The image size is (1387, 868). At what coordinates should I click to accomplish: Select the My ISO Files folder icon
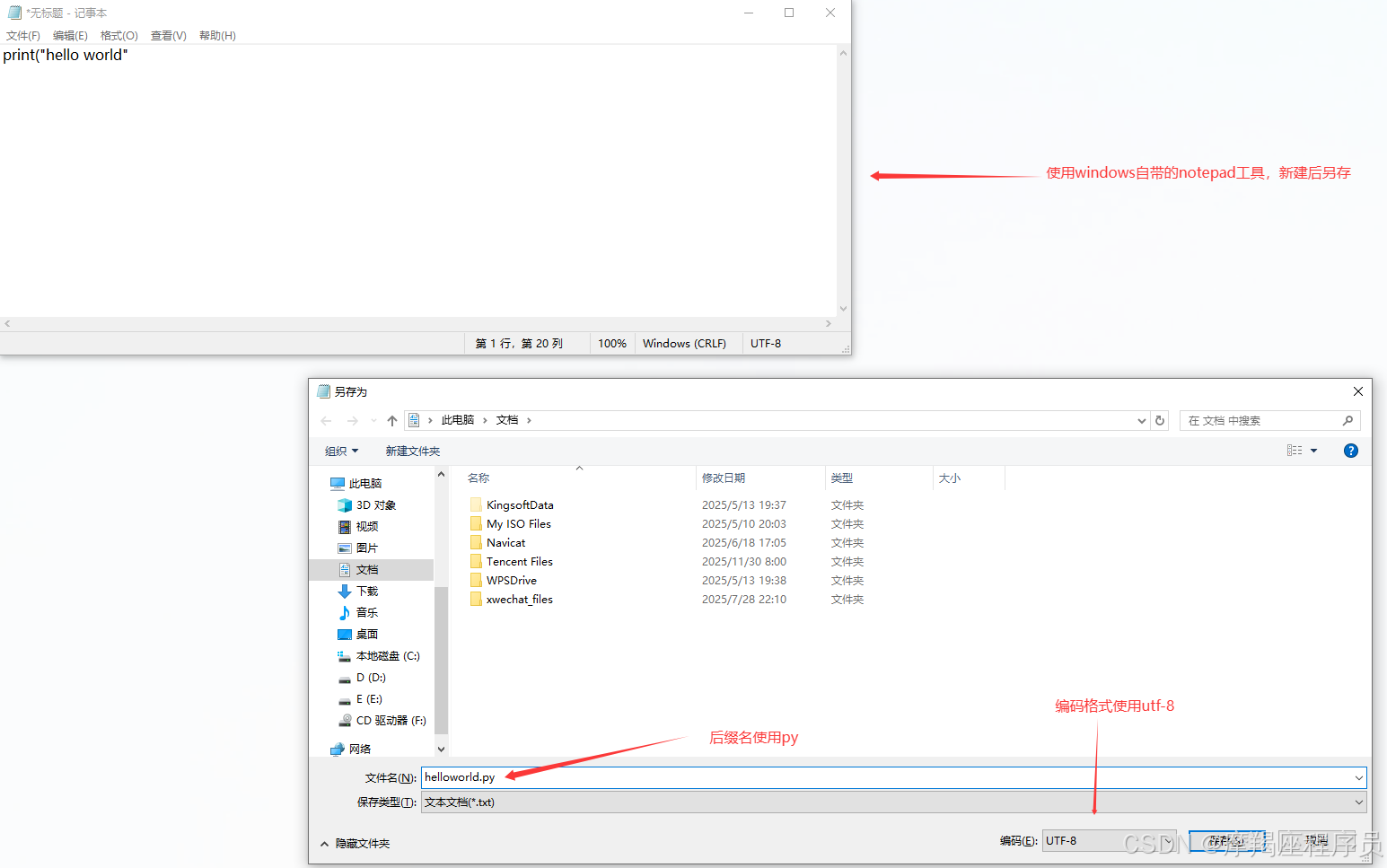pos(476,524)
